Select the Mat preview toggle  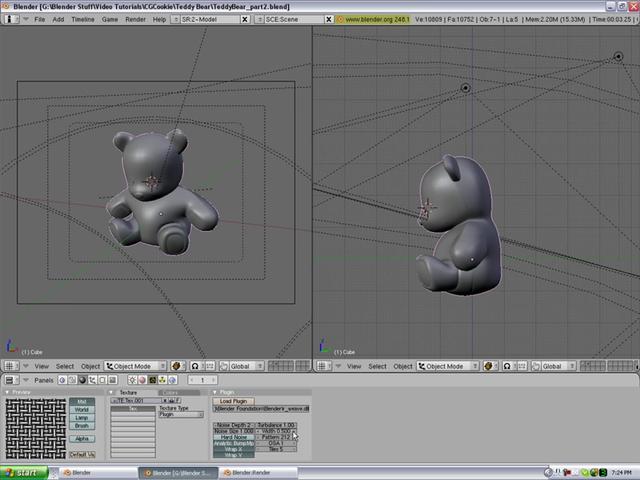(82, 402)
